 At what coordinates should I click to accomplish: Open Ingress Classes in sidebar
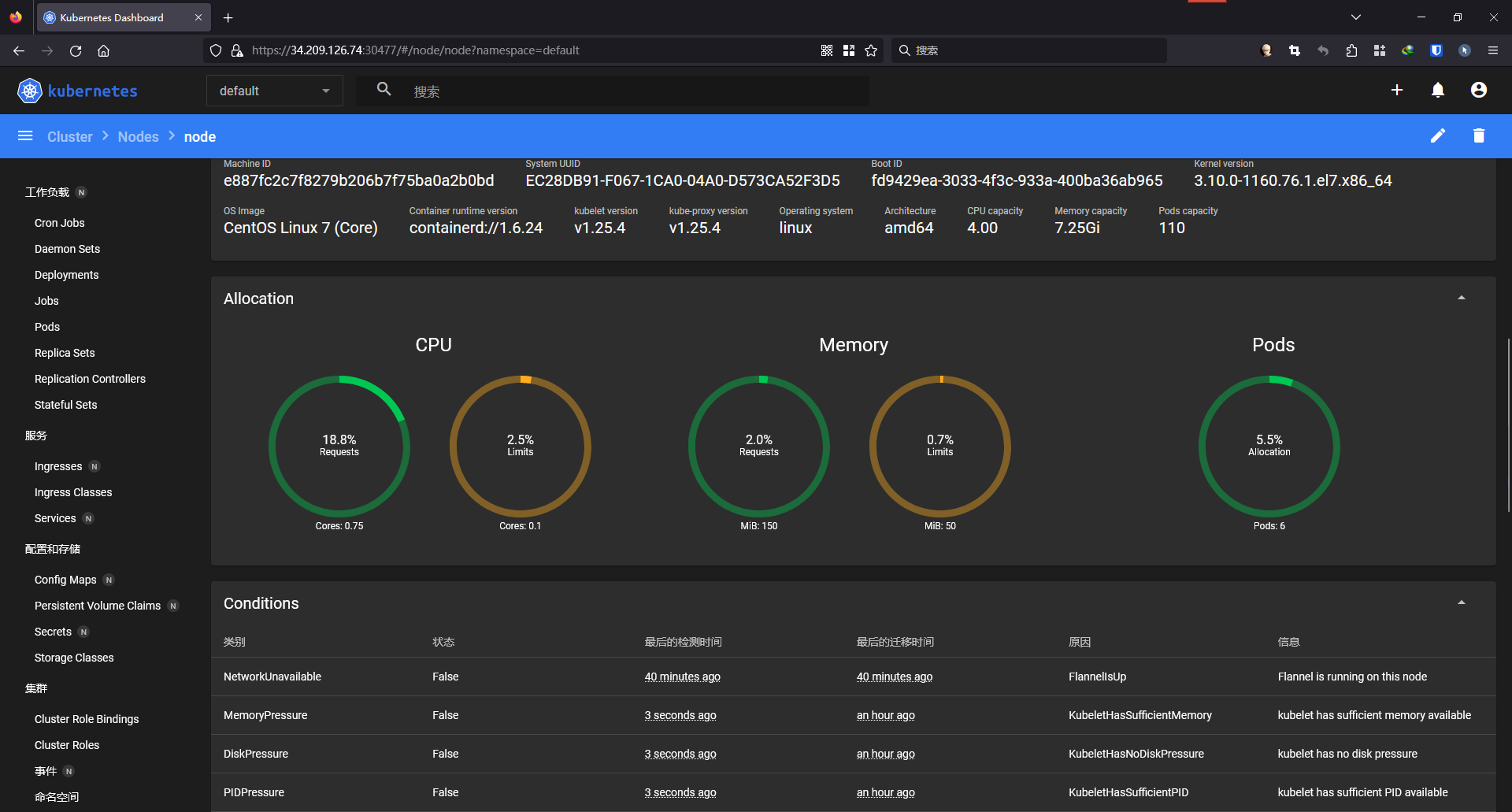point(73,492)
